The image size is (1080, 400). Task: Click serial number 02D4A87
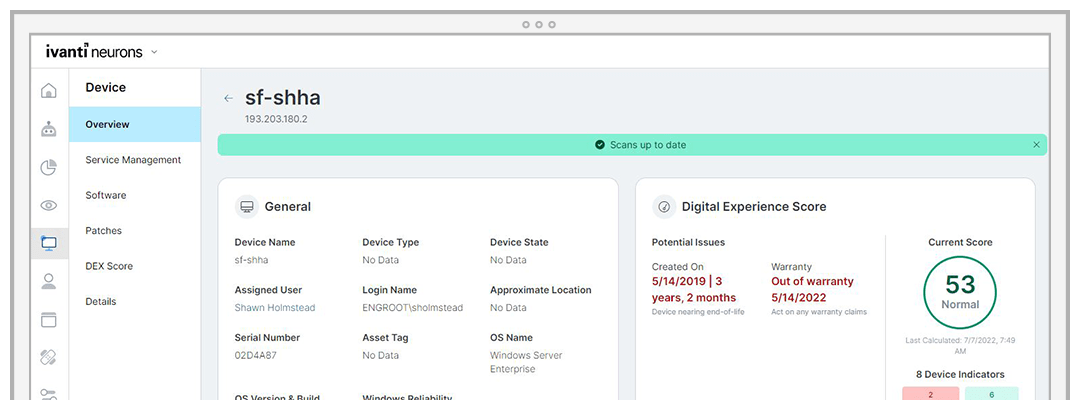tap(256, 355)
